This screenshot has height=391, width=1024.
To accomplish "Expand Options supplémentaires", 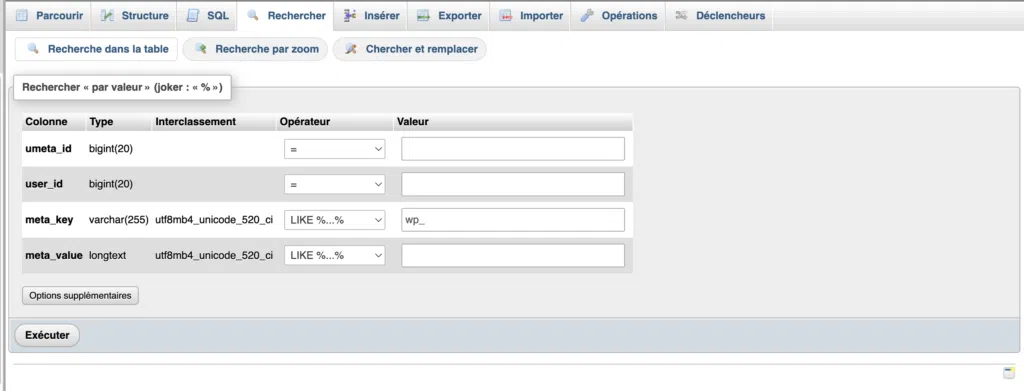I will point(80,296).
